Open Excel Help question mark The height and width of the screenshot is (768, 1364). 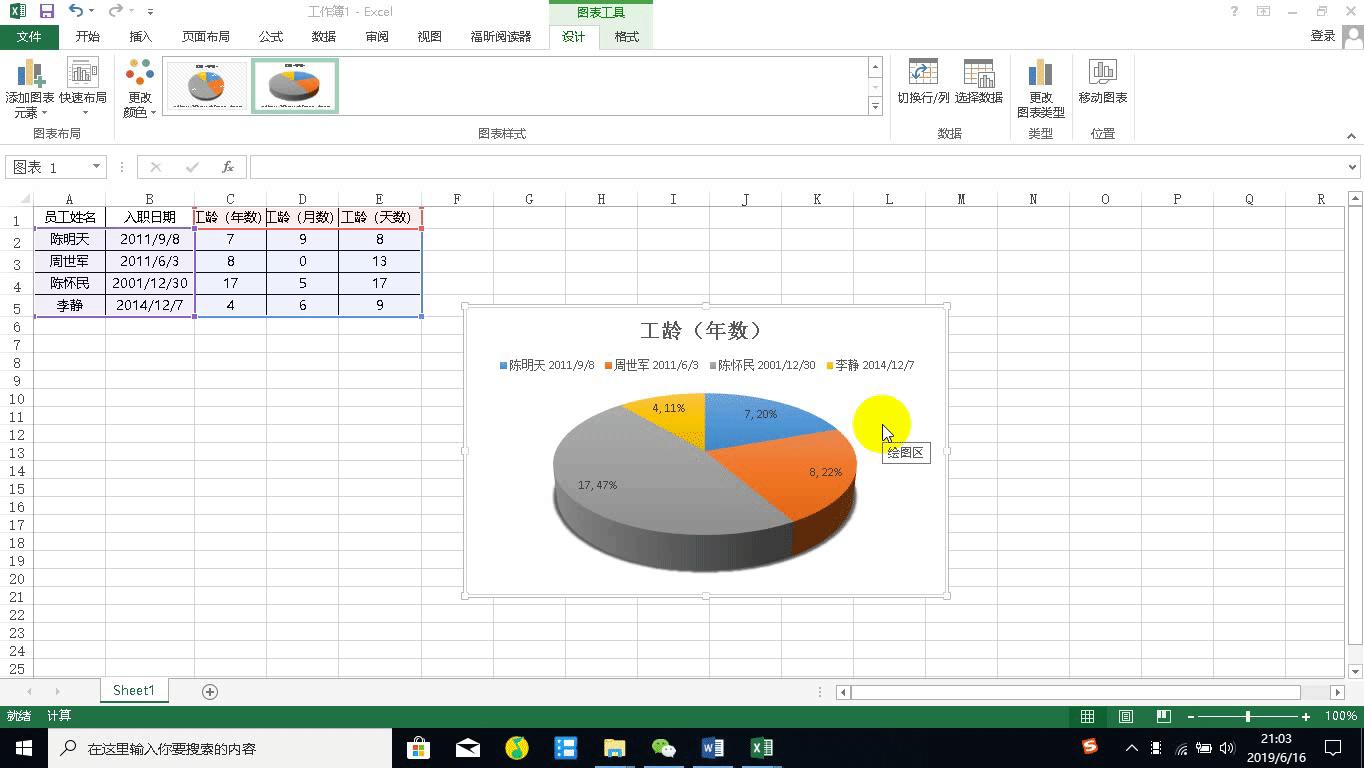(x=1235, y=11)
